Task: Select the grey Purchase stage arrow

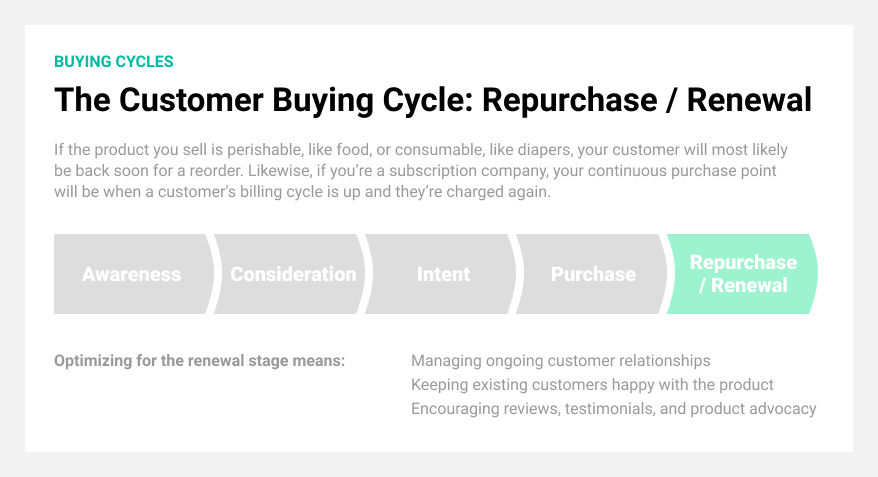Action: [x=593, y=274]
